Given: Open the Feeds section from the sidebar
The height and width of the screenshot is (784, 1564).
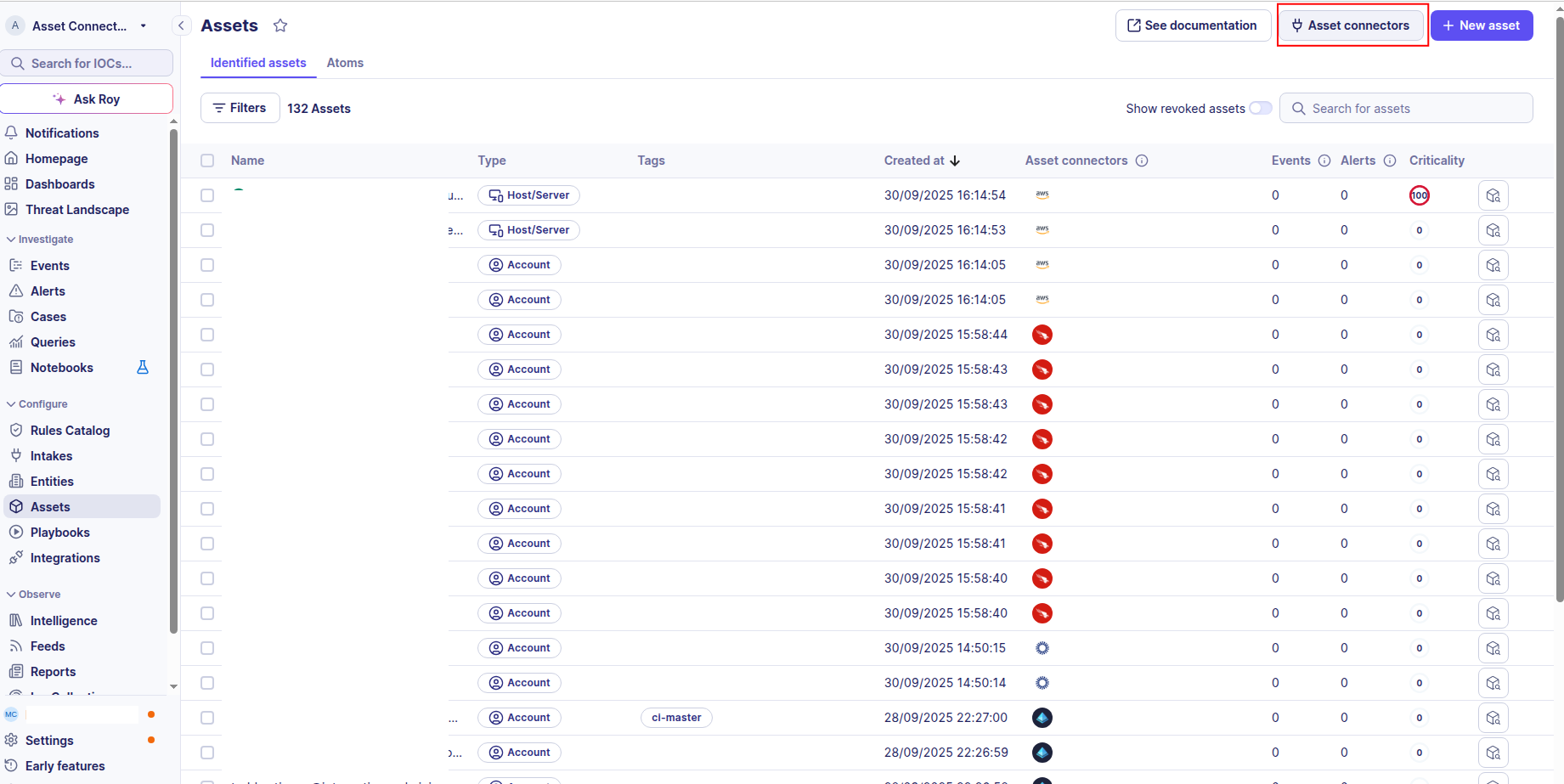Looking at the screenshot, I should point(46,646).
